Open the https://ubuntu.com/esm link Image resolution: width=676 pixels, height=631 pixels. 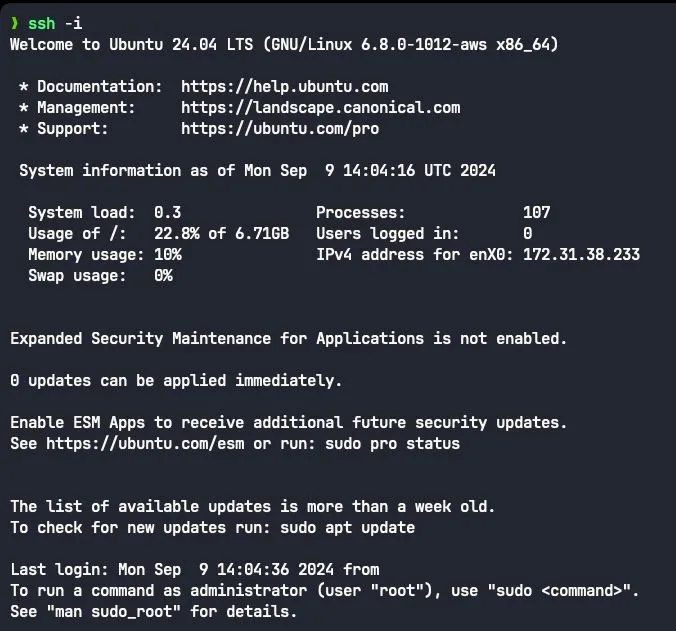(145, 444)
